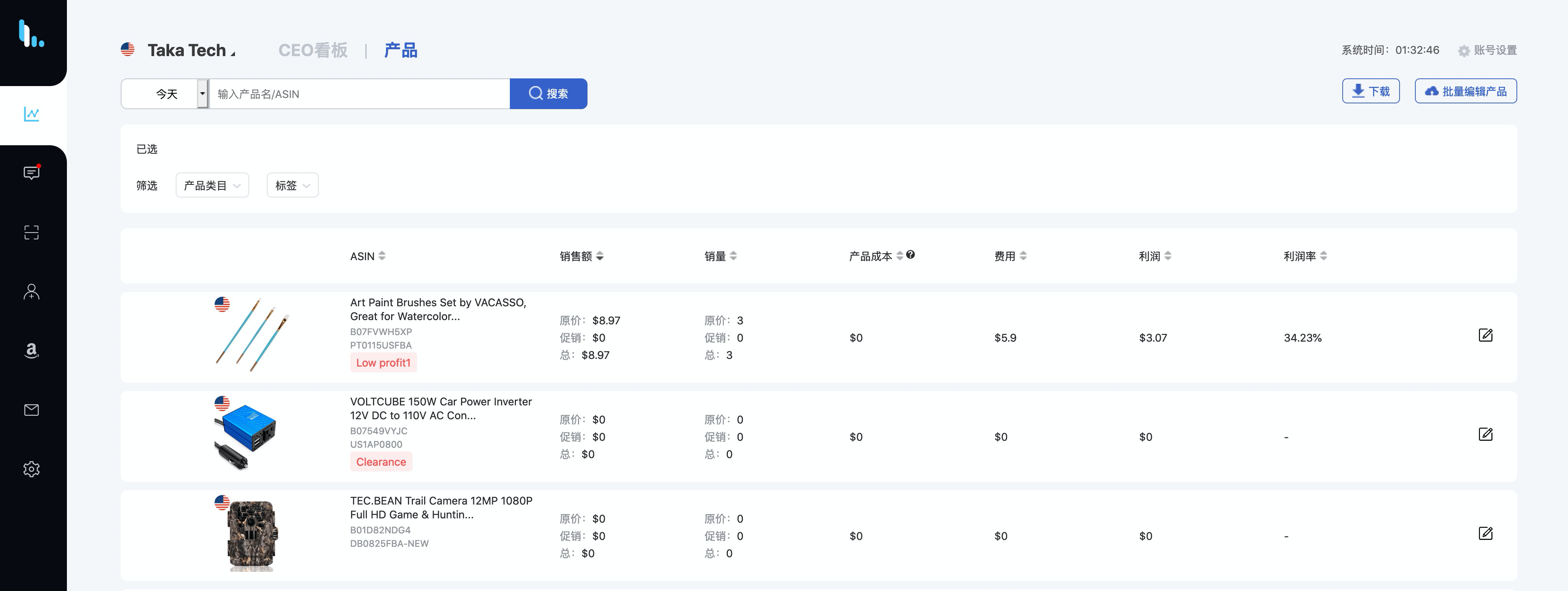Expand the 产品类目 filter dropdown

[x=212, y=186]
